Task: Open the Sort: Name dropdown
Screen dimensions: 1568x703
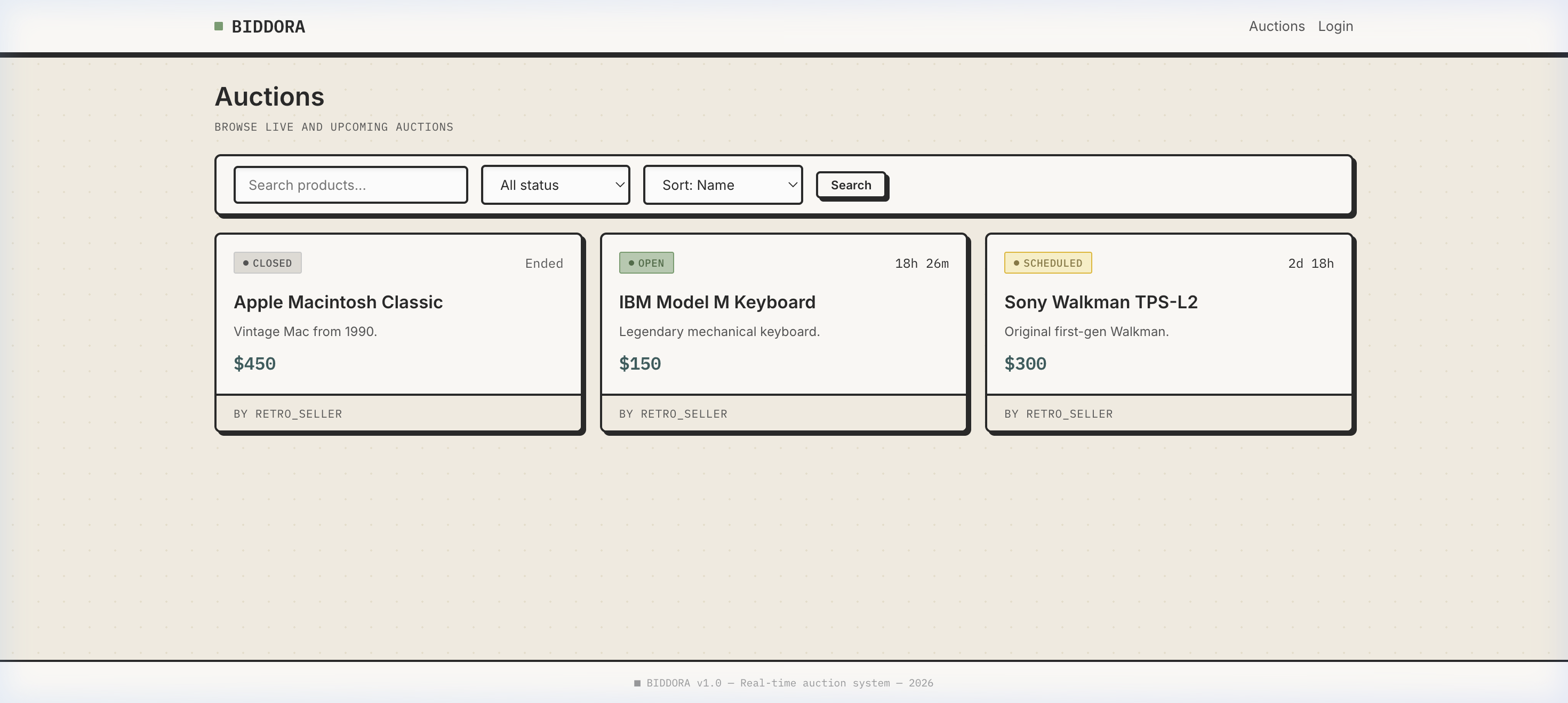Action: coord(723,185)
